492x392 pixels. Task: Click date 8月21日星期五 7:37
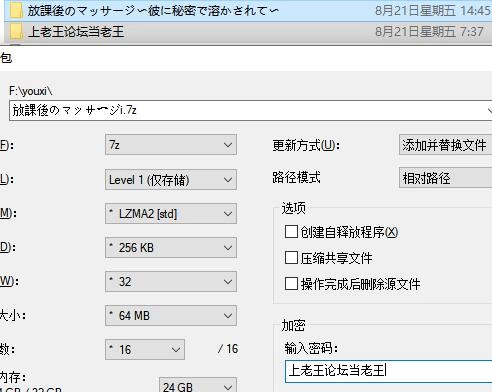click(429, 32)
